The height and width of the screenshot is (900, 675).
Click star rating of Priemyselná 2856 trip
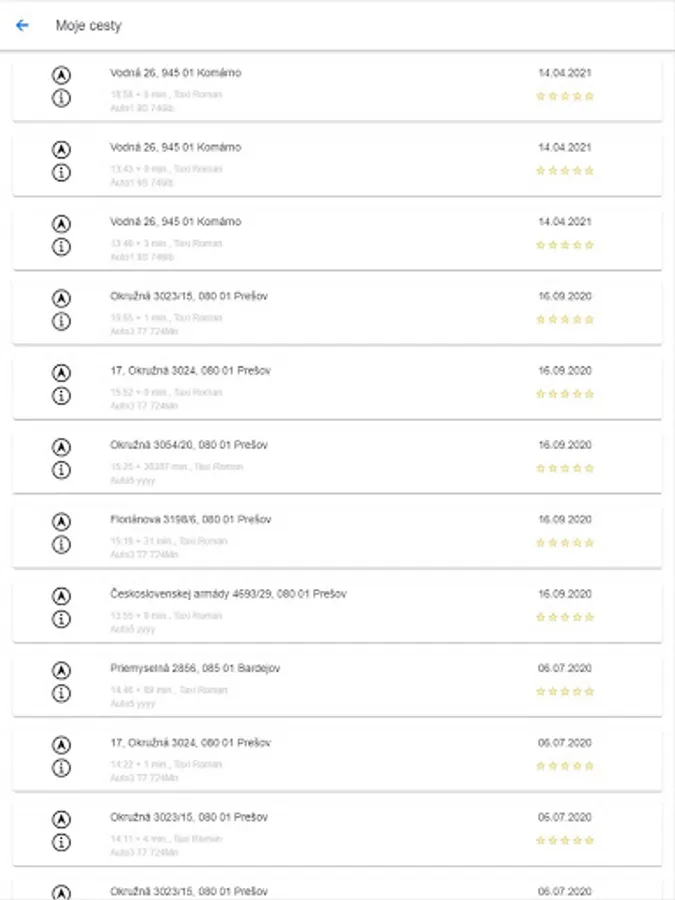click(565, 691)
